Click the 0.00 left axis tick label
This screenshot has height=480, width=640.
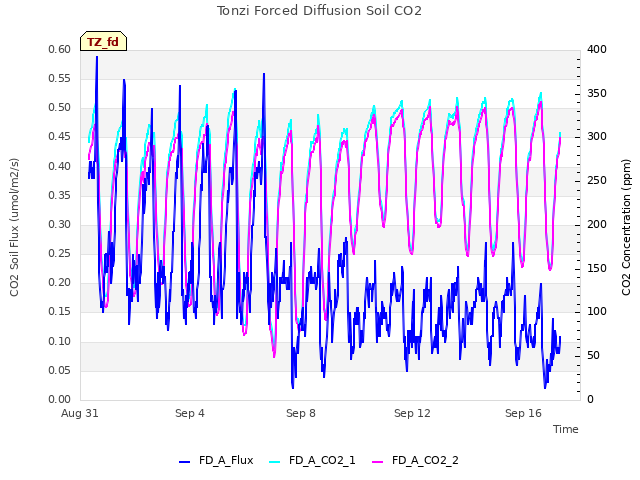point(60,399)
